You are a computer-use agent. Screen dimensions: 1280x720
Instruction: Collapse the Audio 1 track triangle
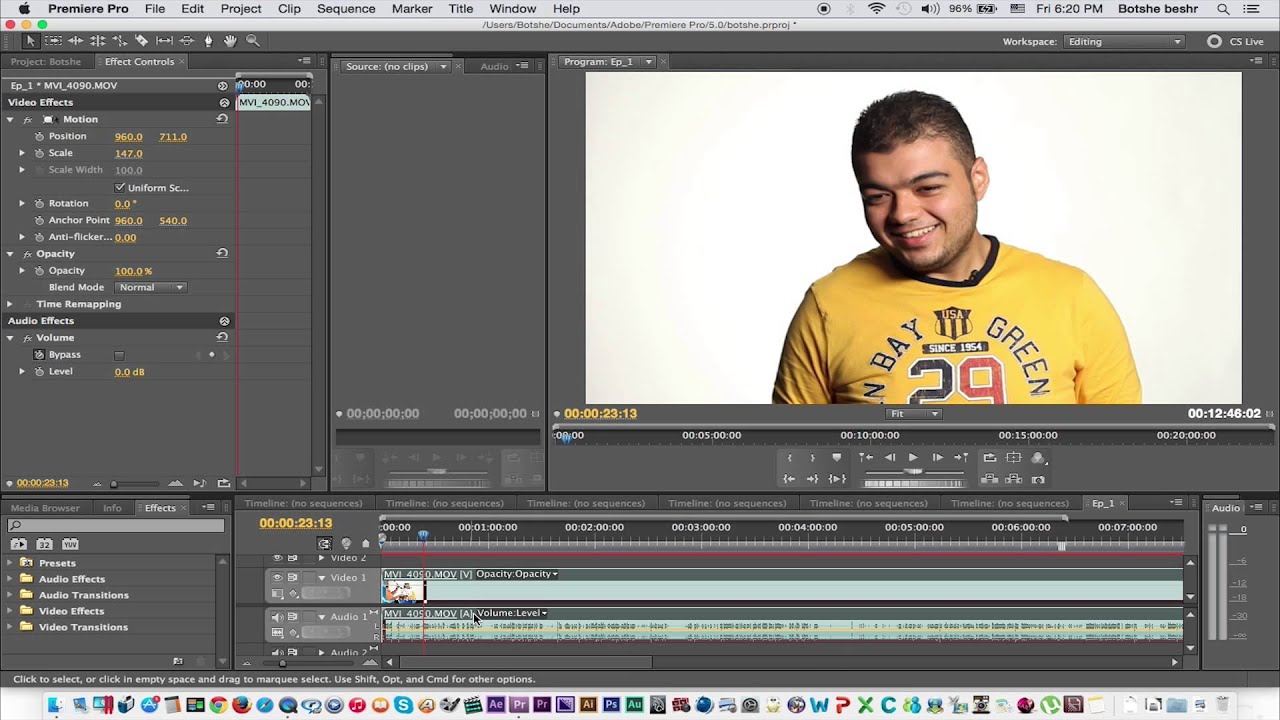[x=322, y=617]
